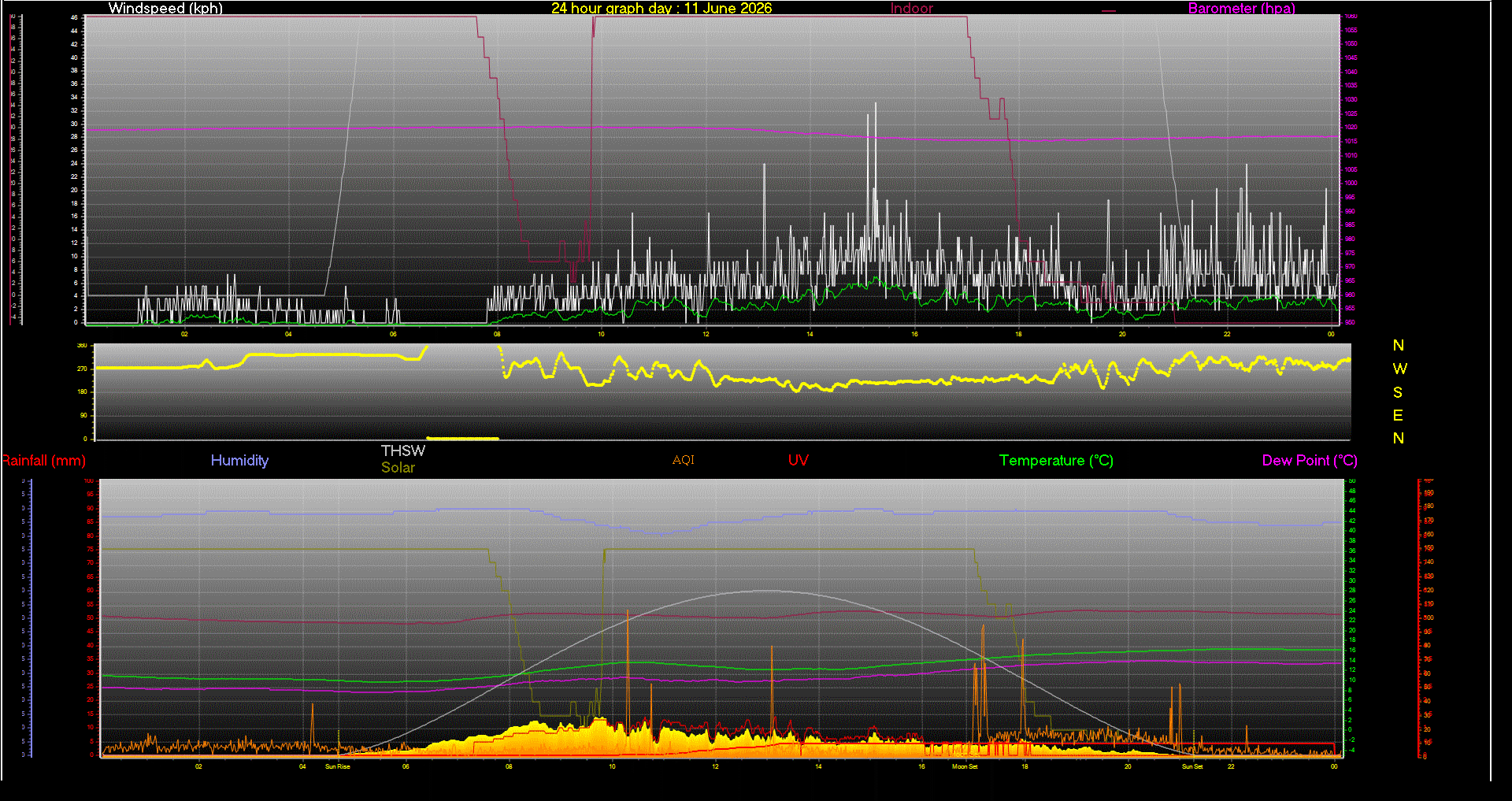The width and height of the screenshot is (1512, 801).
Task: Click the 'UV' legend label
Action: point(799,460)
